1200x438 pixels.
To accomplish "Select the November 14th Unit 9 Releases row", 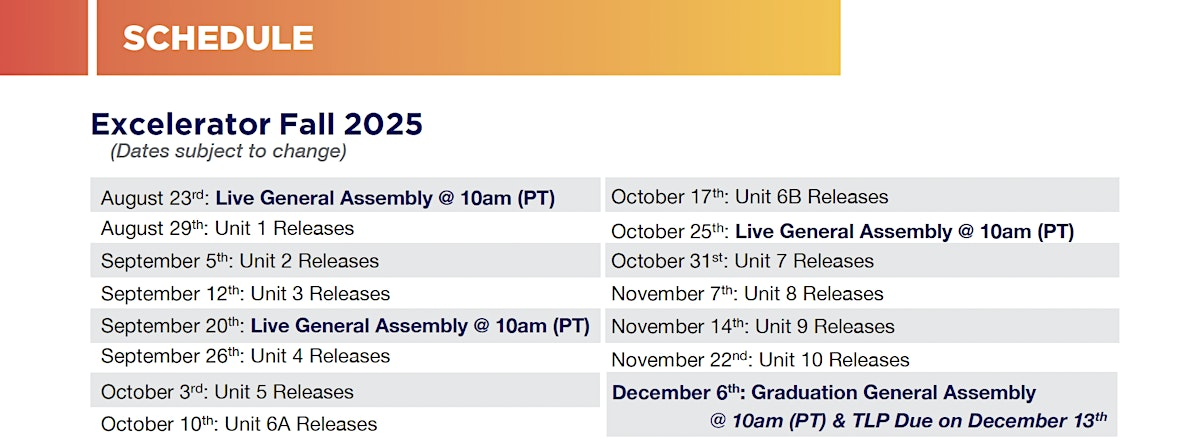I will pos(862,326).
